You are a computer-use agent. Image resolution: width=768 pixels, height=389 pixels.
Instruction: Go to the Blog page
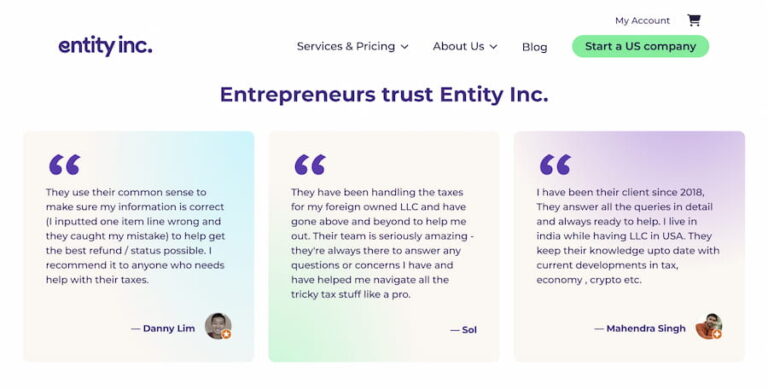coord(534,47)
